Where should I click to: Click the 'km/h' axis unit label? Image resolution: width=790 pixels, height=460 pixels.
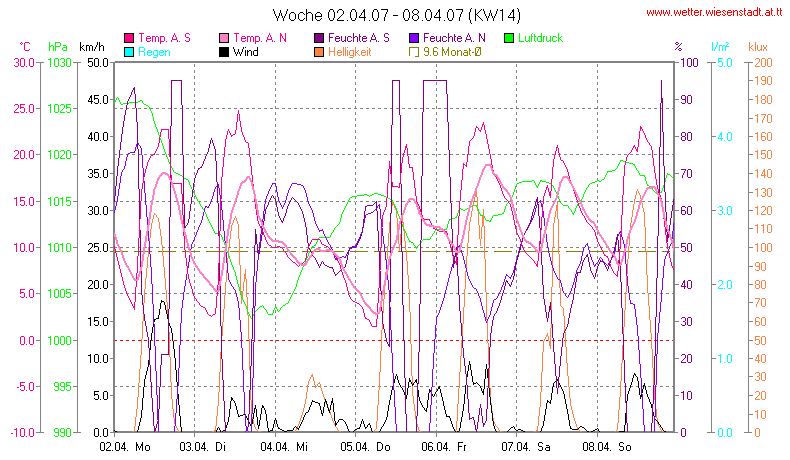click(x=92, y=47)
